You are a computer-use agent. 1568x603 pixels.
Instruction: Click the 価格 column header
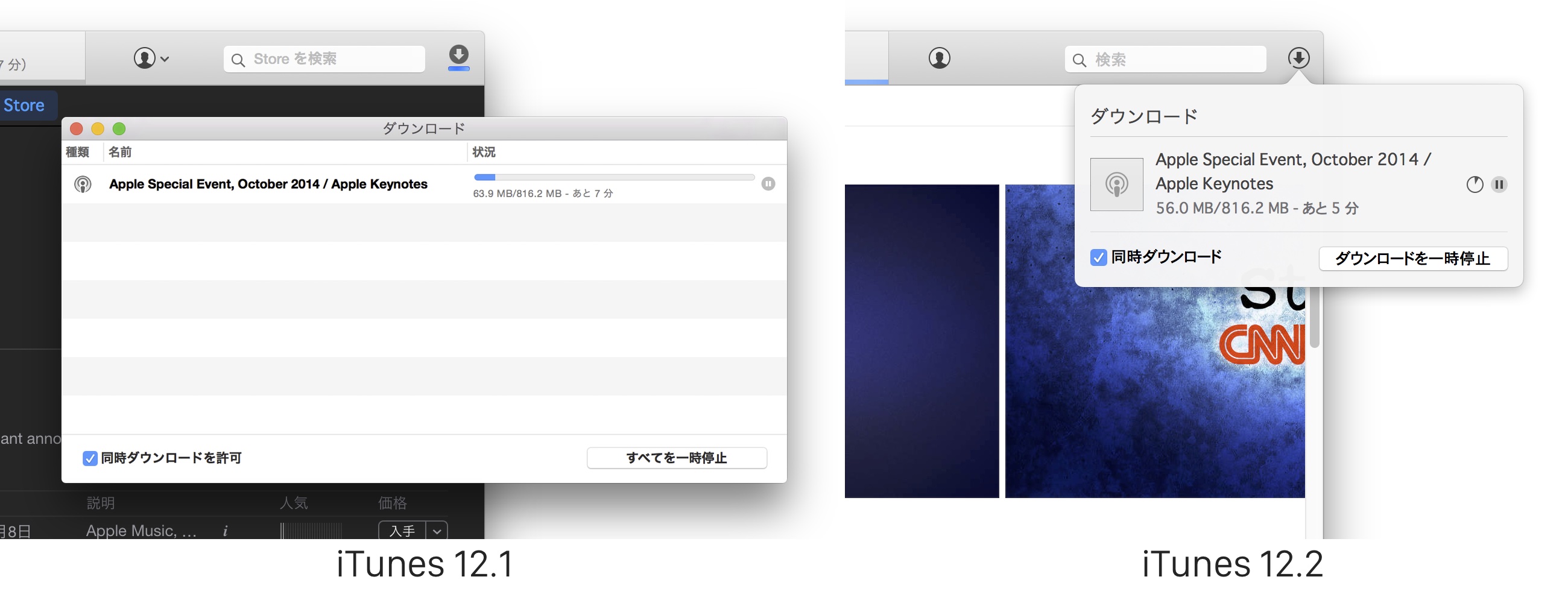click(393, 504)
